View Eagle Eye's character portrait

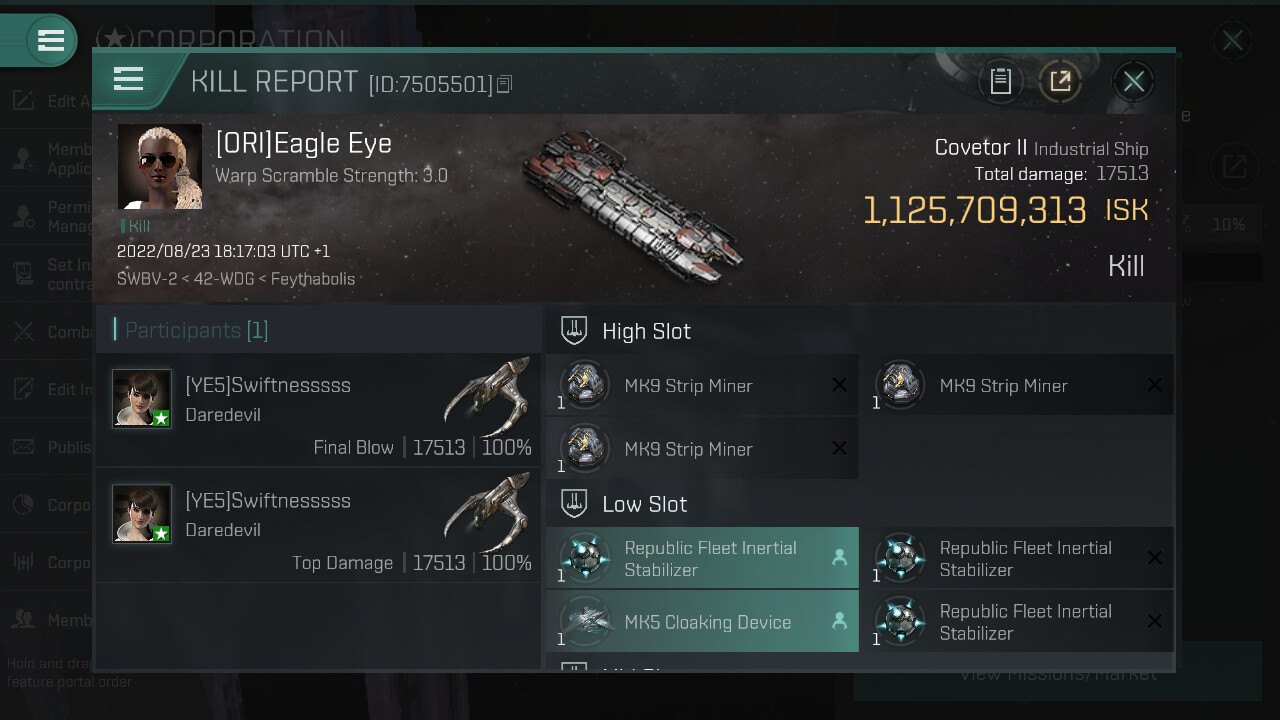tap(160, 167)
